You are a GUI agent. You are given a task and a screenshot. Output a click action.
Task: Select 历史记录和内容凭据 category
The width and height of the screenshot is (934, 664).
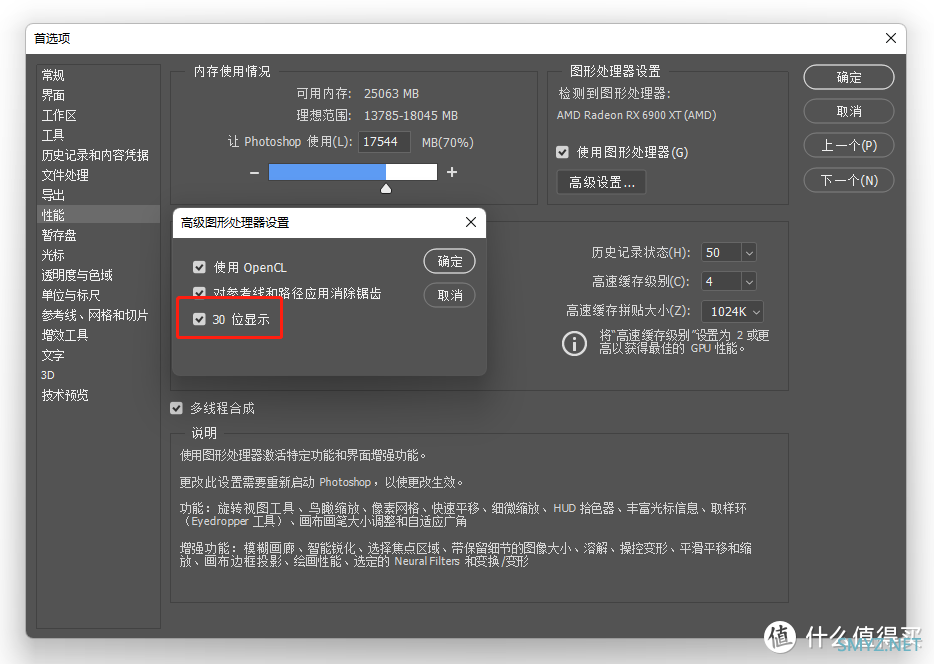95,155
